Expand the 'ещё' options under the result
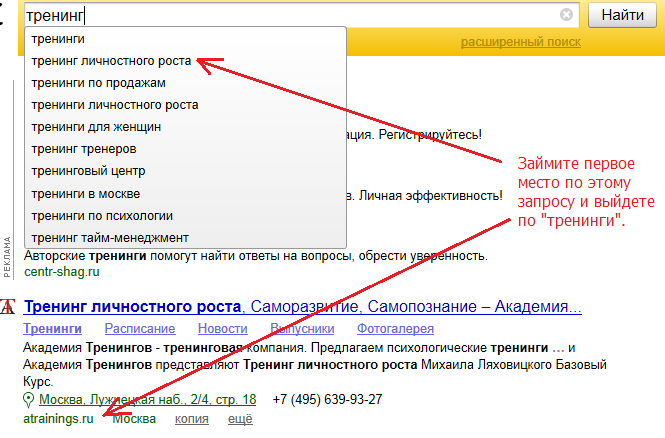The height and width of the screenshot is (438, 665). [240, 419]
